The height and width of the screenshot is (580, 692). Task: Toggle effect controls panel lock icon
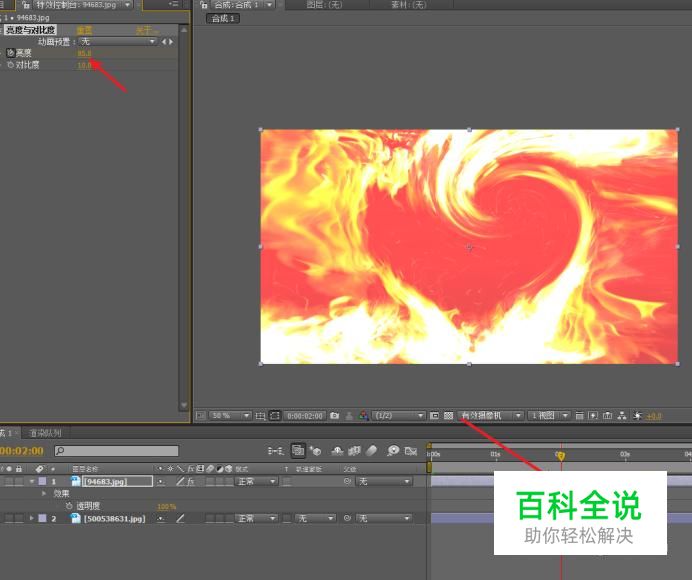click(26, 5)
